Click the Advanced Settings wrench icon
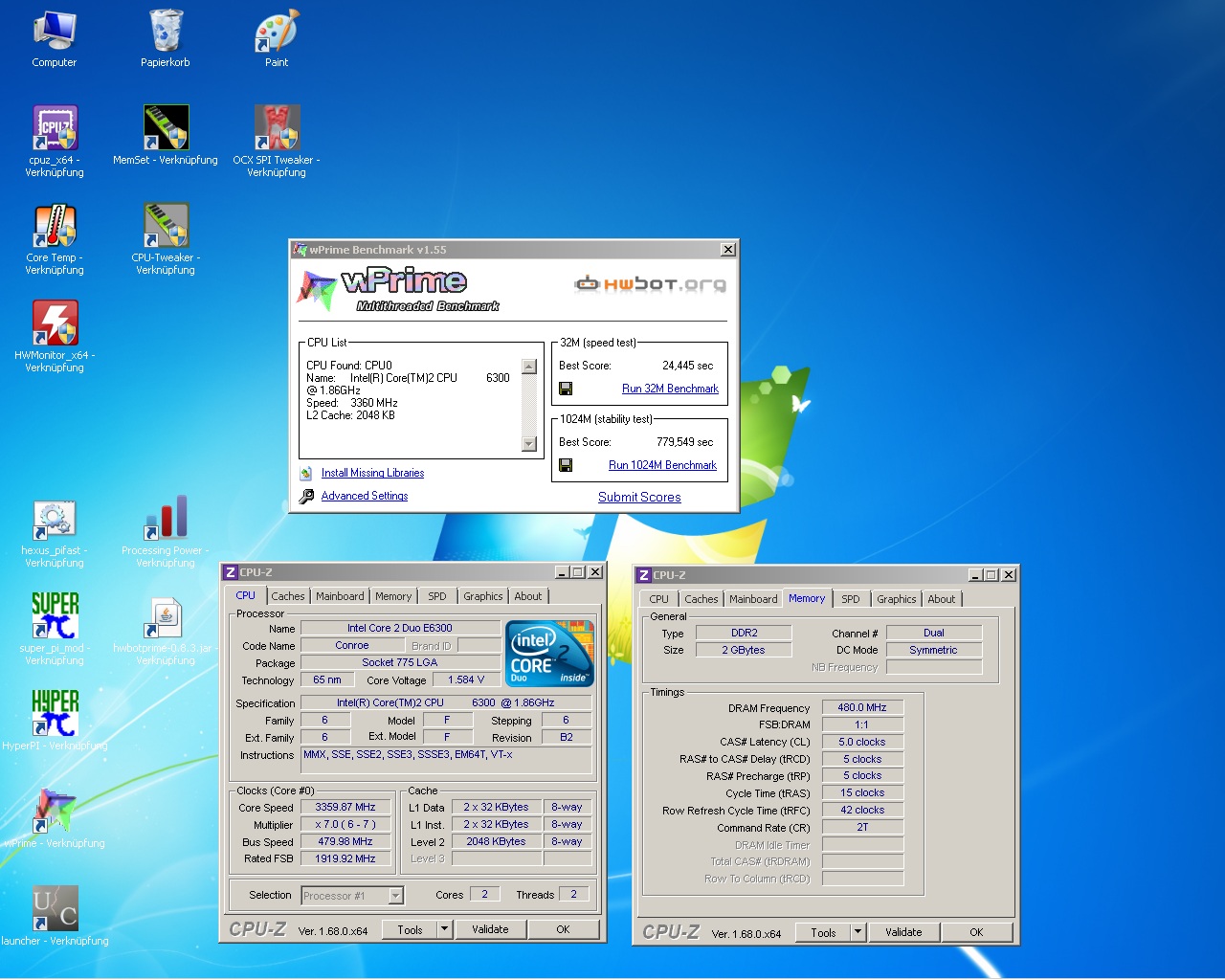Viewport: 1225px width, 980px height. tap(306, 496)
